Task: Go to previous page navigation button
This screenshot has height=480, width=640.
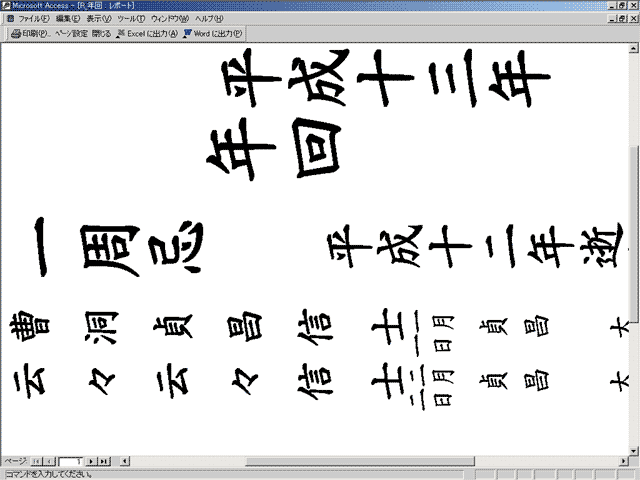Action: click(49, 461)
